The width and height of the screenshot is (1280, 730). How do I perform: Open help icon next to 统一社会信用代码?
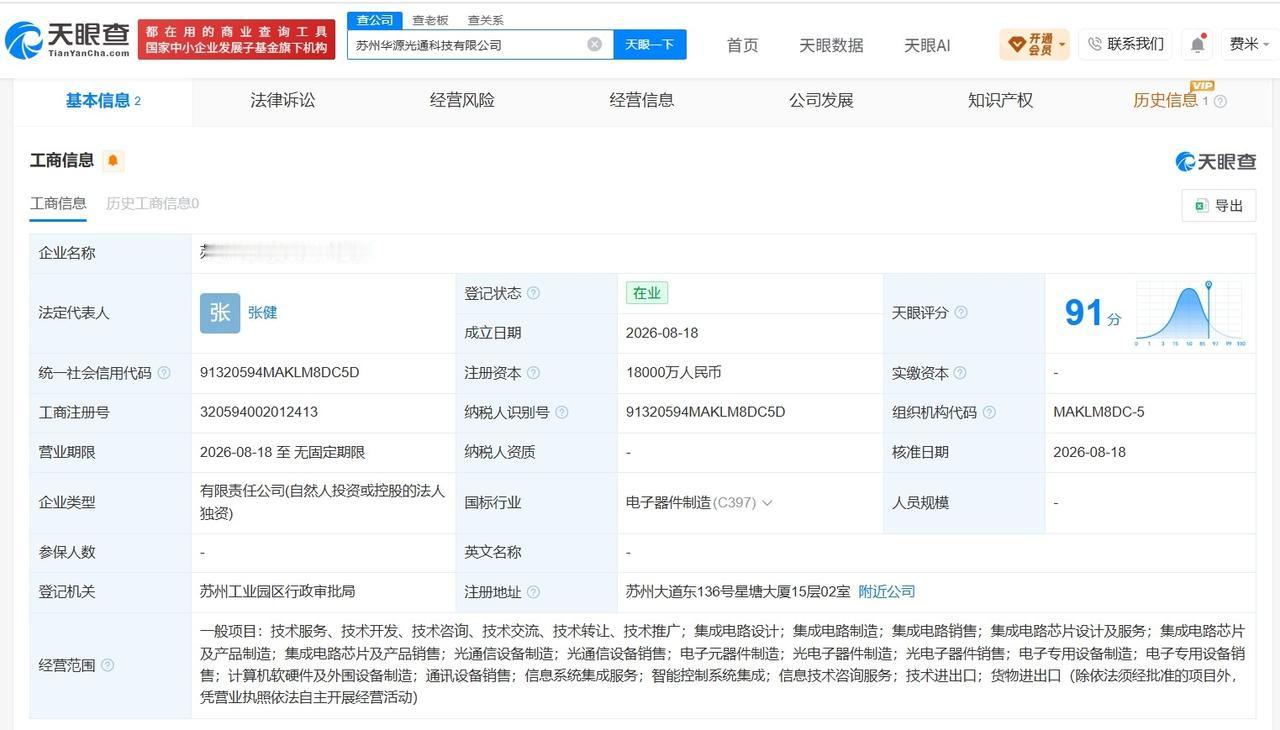(x=164, y=373)
